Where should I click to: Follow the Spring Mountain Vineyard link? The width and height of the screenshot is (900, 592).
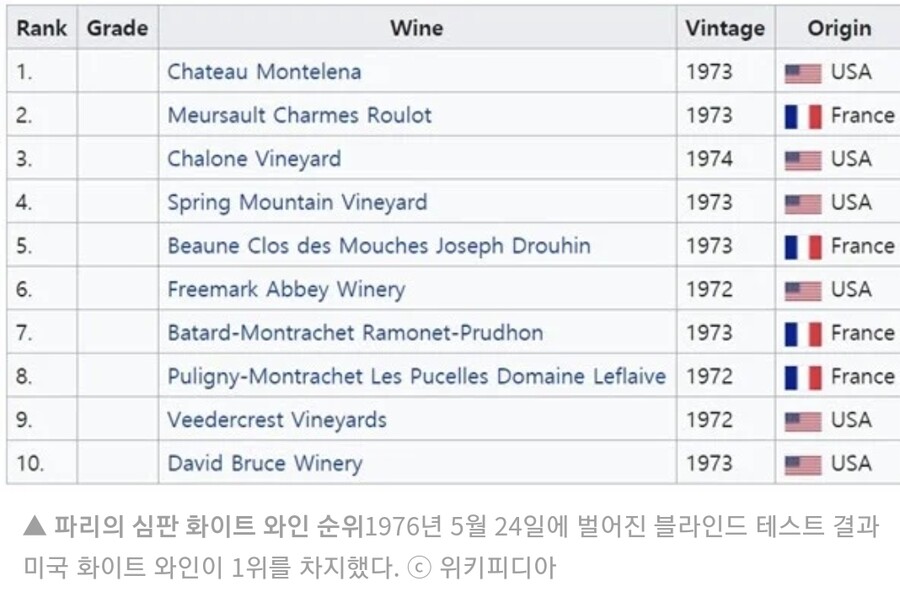[297, 203]
